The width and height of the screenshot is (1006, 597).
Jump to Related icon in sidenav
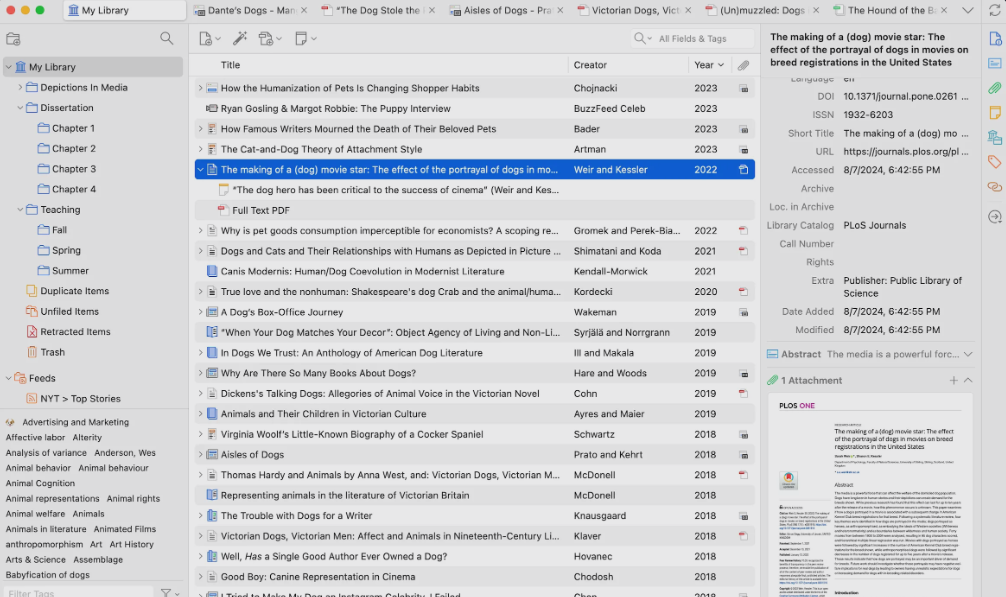tap(994, 187)
